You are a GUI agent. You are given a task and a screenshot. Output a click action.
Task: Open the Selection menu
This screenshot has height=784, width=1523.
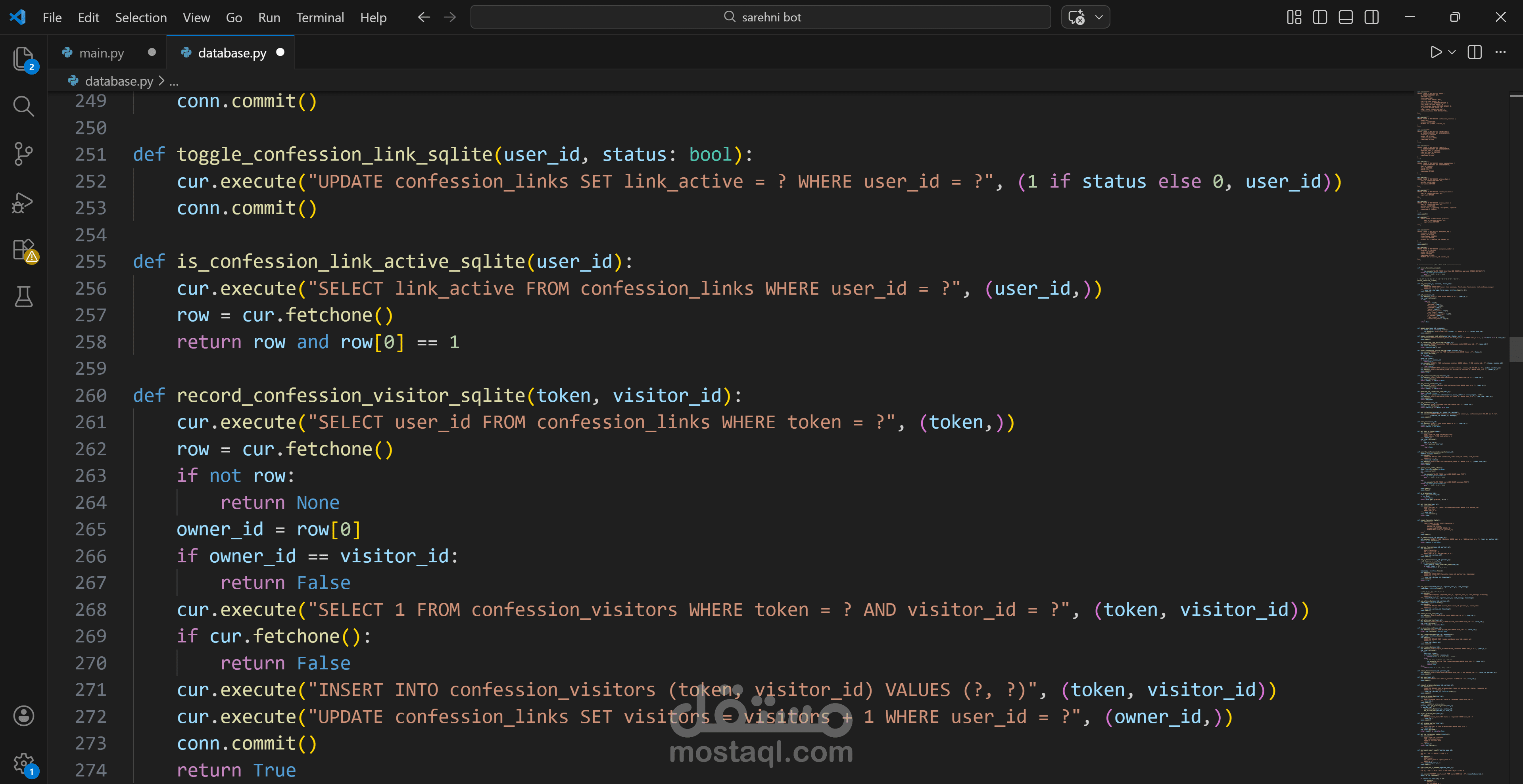click(141, 17)
